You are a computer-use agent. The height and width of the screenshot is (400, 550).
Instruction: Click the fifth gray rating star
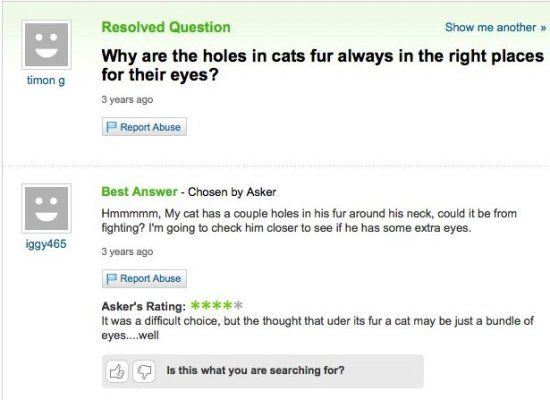[x=238, y=305]
